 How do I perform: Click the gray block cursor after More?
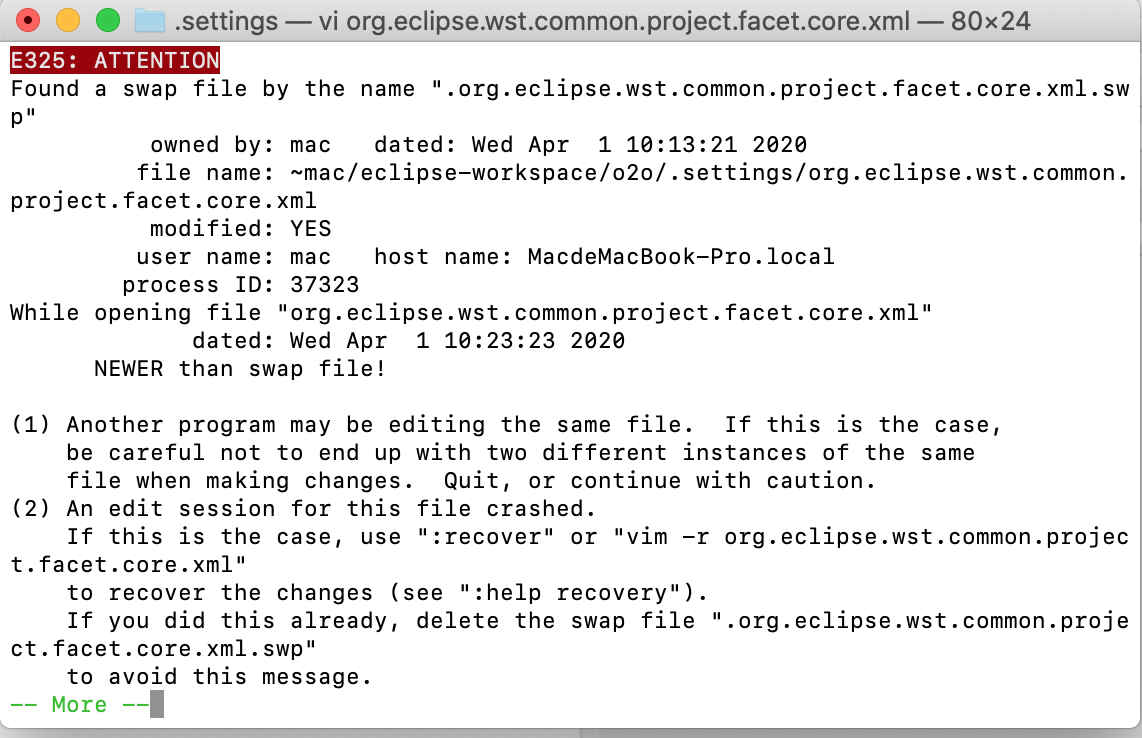click(156, 705)
